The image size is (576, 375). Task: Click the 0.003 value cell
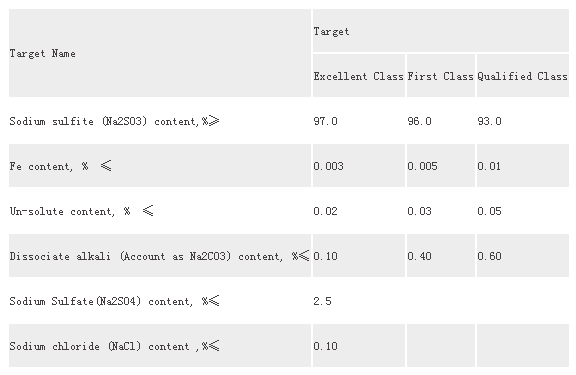[x=359, y=166]
